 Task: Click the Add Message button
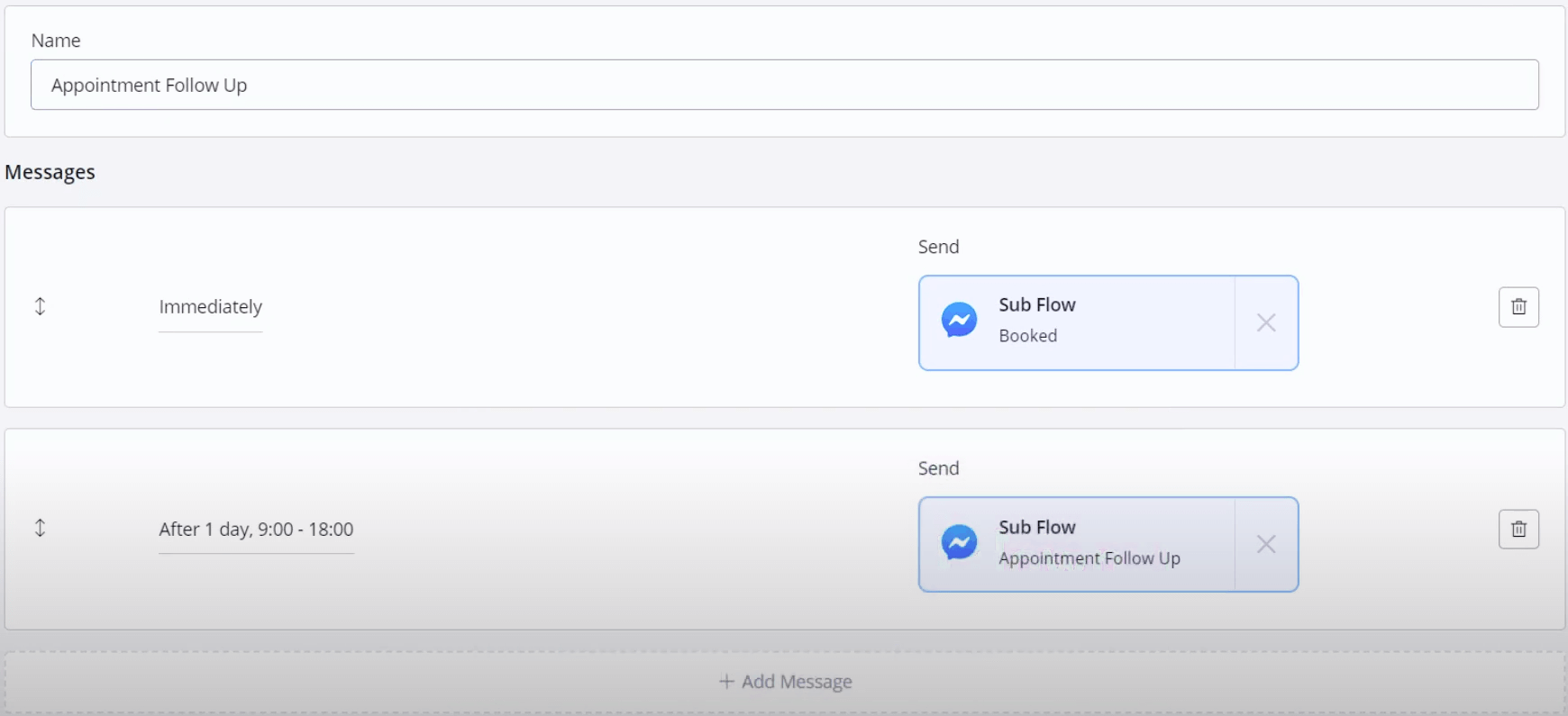pyautogui.click(x=785, y=682)
